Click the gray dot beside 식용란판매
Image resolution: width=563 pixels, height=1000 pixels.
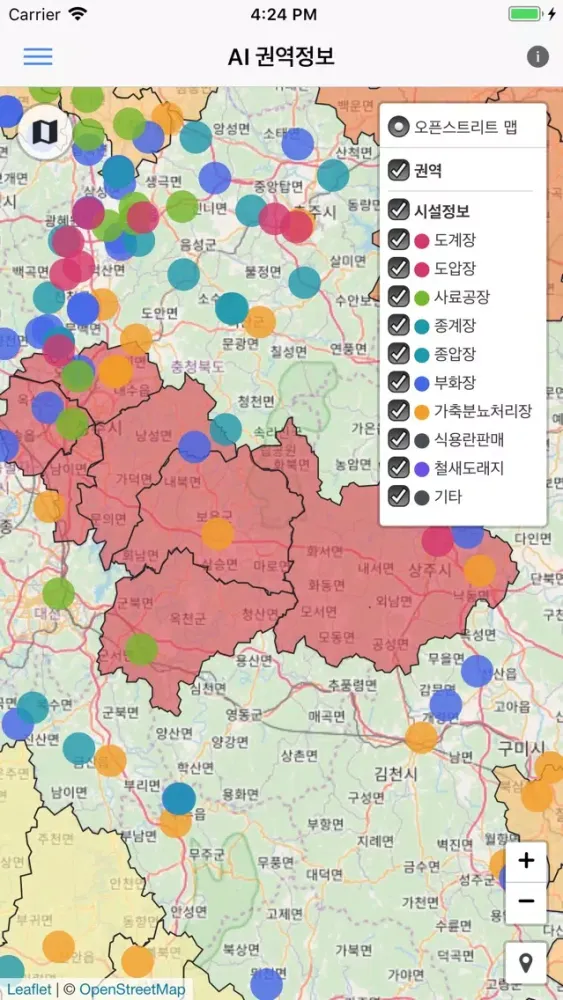click(x=421, y=440)
